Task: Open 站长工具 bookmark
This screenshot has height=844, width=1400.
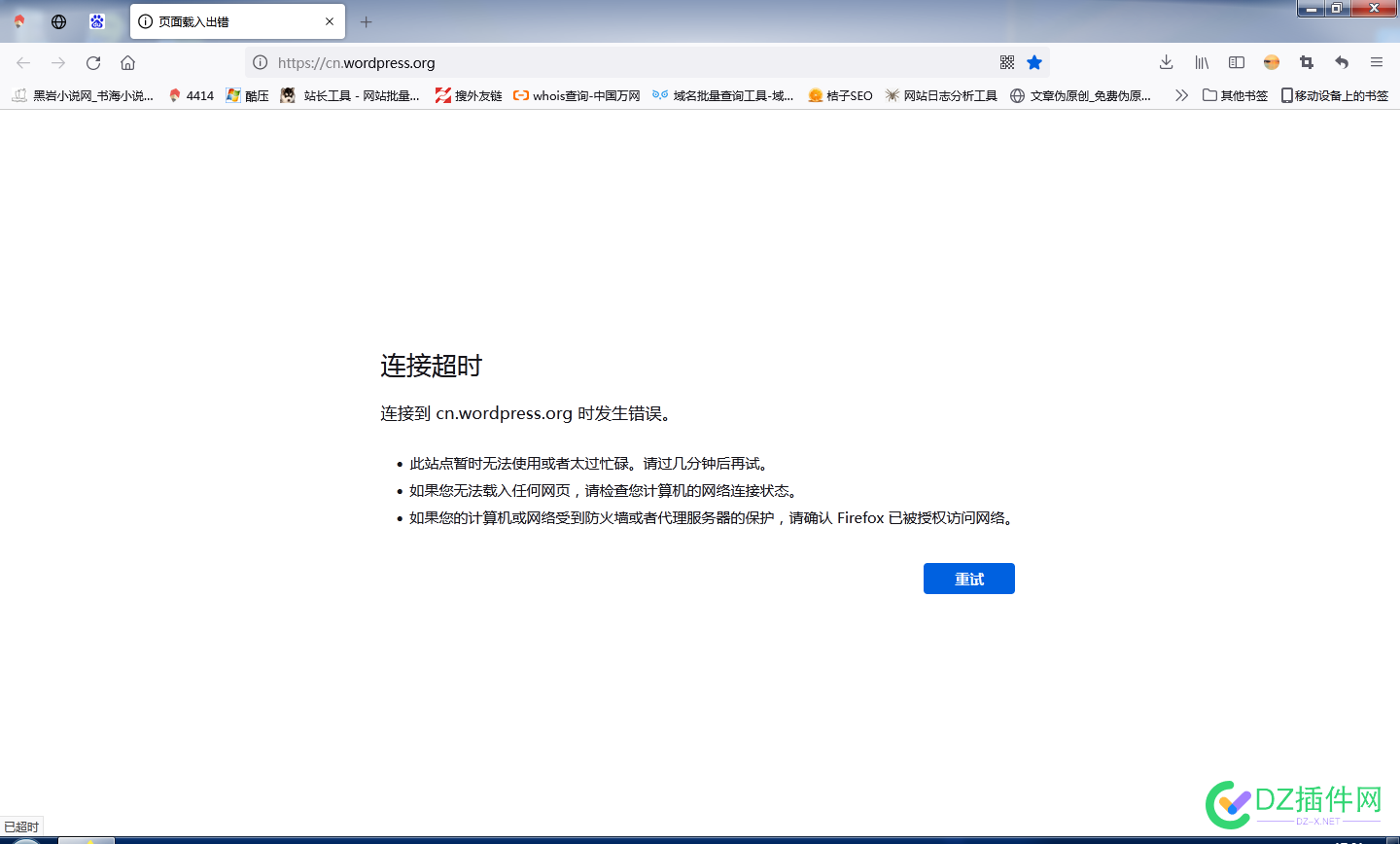Action: pyautogui.click(x=350, y=95)
